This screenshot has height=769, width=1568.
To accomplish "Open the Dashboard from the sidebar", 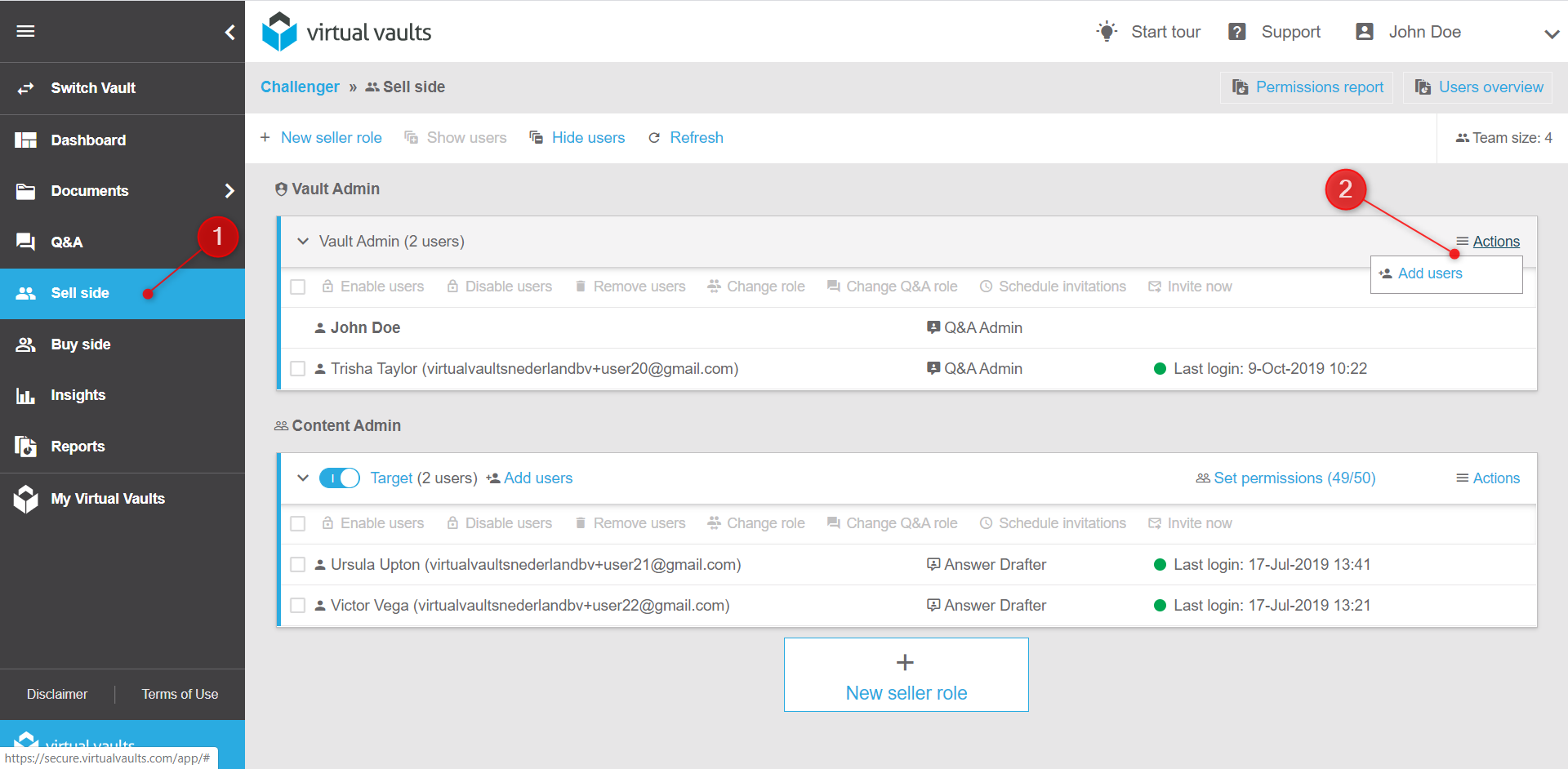I will [x=88, y=140].
